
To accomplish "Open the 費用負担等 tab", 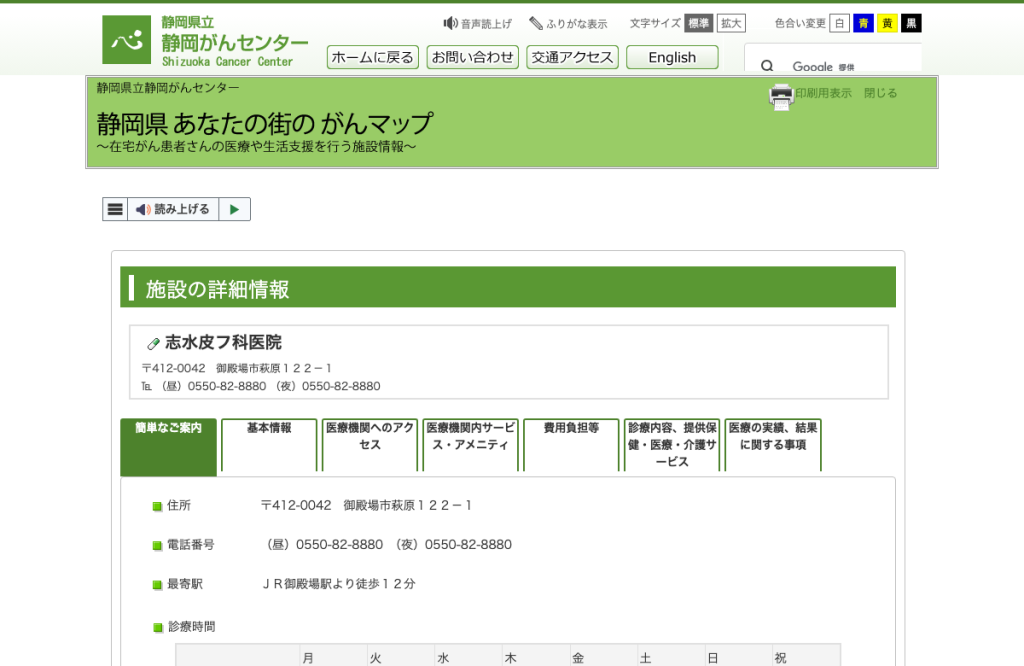I will coord(571,445).
